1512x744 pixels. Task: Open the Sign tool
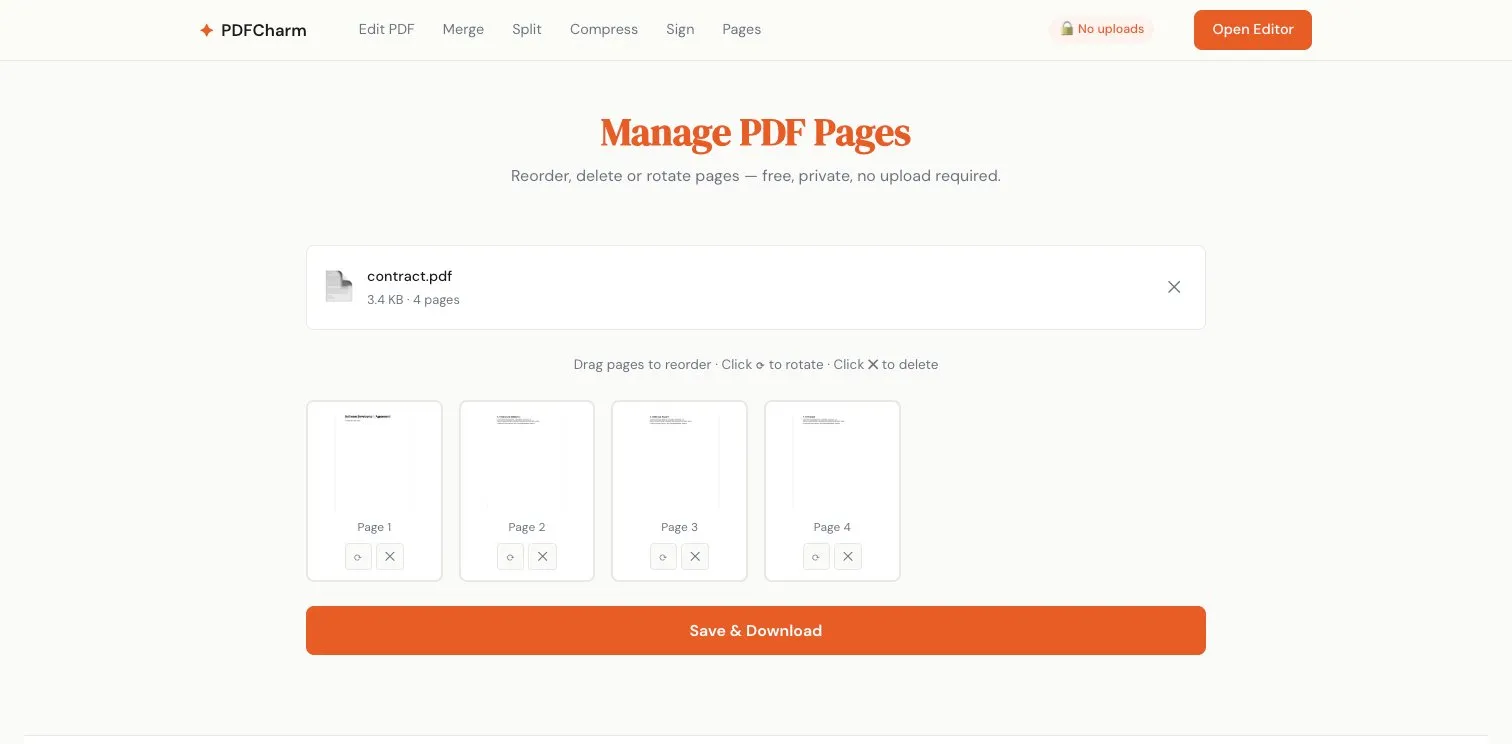pos(680,29)
